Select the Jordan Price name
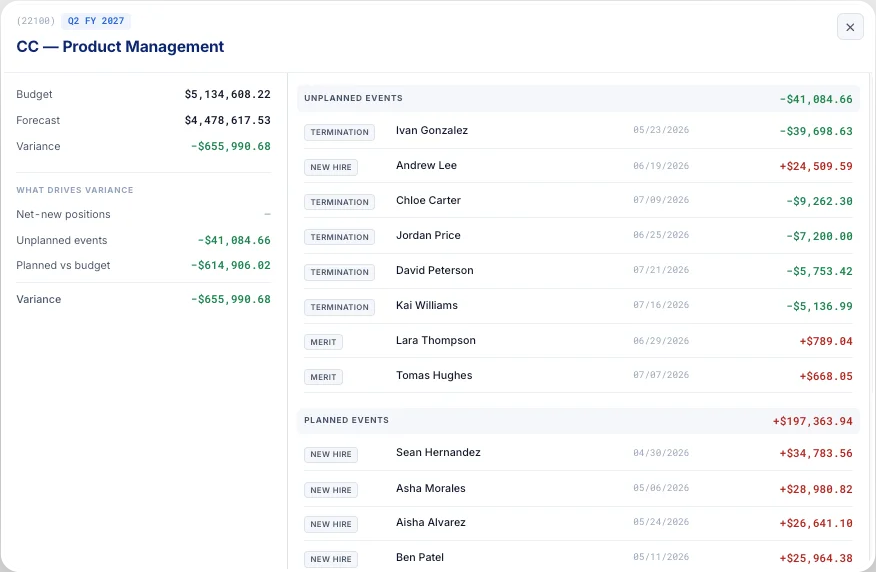The width and height of the screenshot is (876, 572). pyautogui.click(x=429, y=235)
